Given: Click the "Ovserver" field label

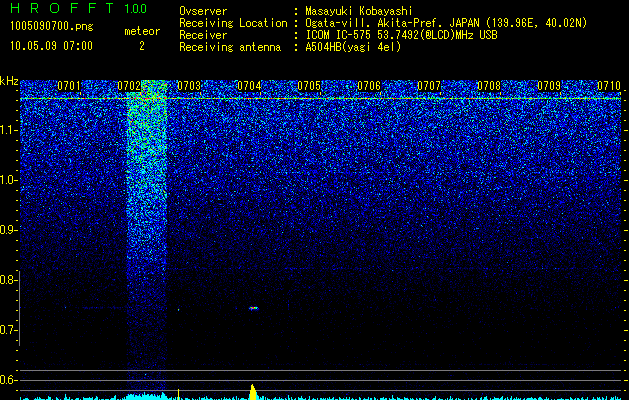Looking at the screenshot, I should (x=203, y=11).
